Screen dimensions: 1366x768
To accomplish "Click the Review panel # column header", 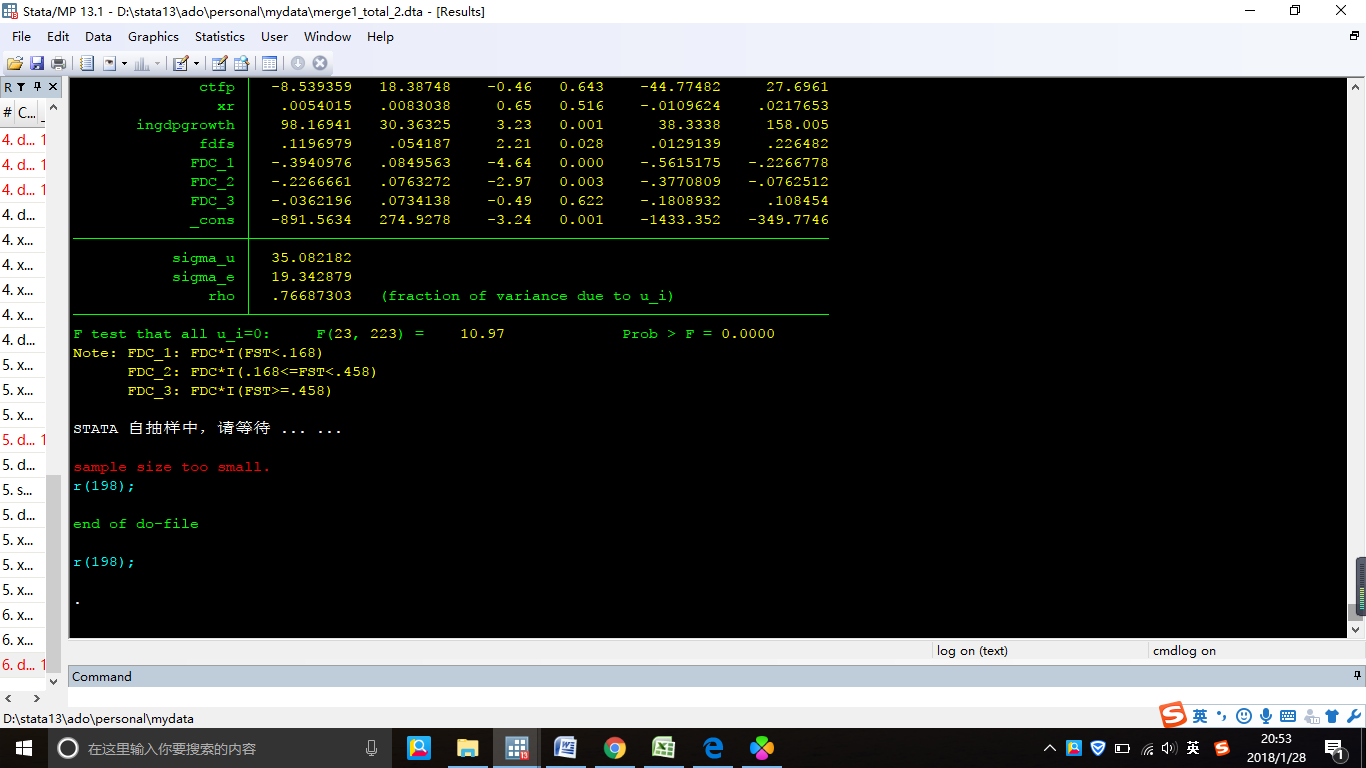I will 7,113.
